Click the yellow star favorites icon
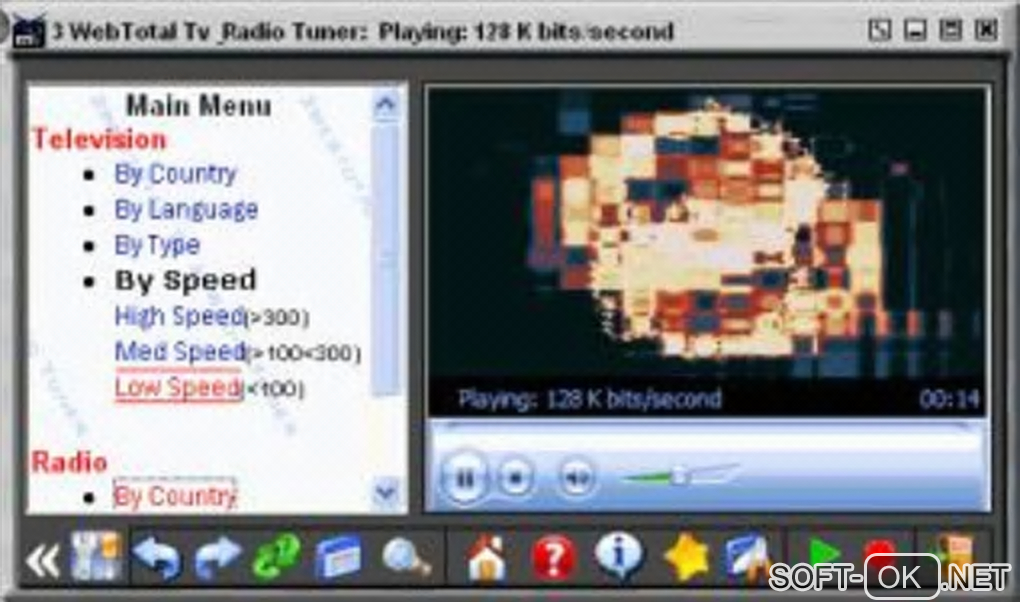The width and height of the screenshot is (1020, 602). [x=687, y=557]
